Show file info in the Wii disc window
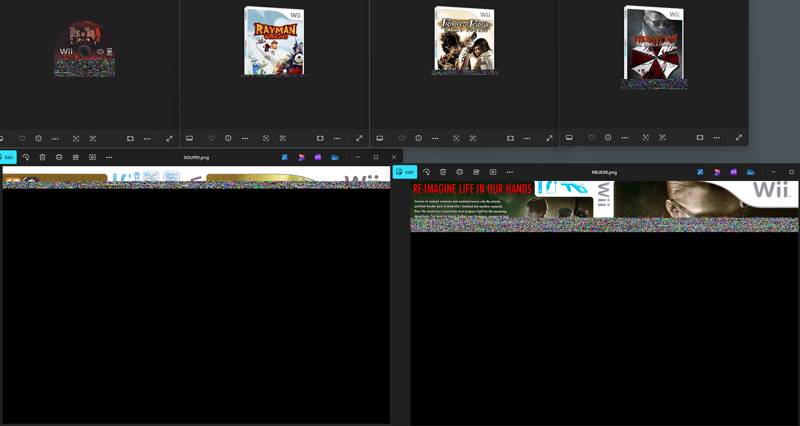This screenshot has width=800, height=426. click(x=38, y=138)
